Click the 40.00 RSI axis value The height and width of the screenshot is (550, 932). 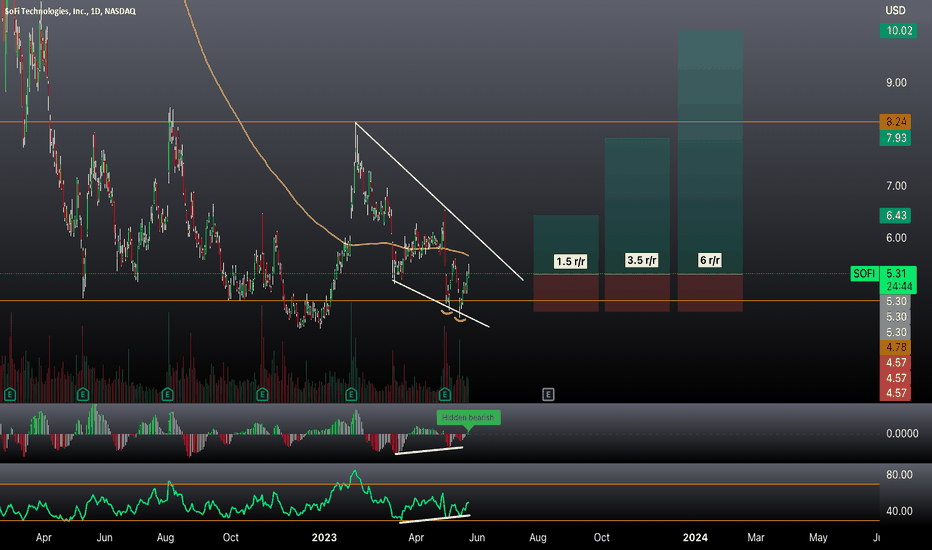899,511
